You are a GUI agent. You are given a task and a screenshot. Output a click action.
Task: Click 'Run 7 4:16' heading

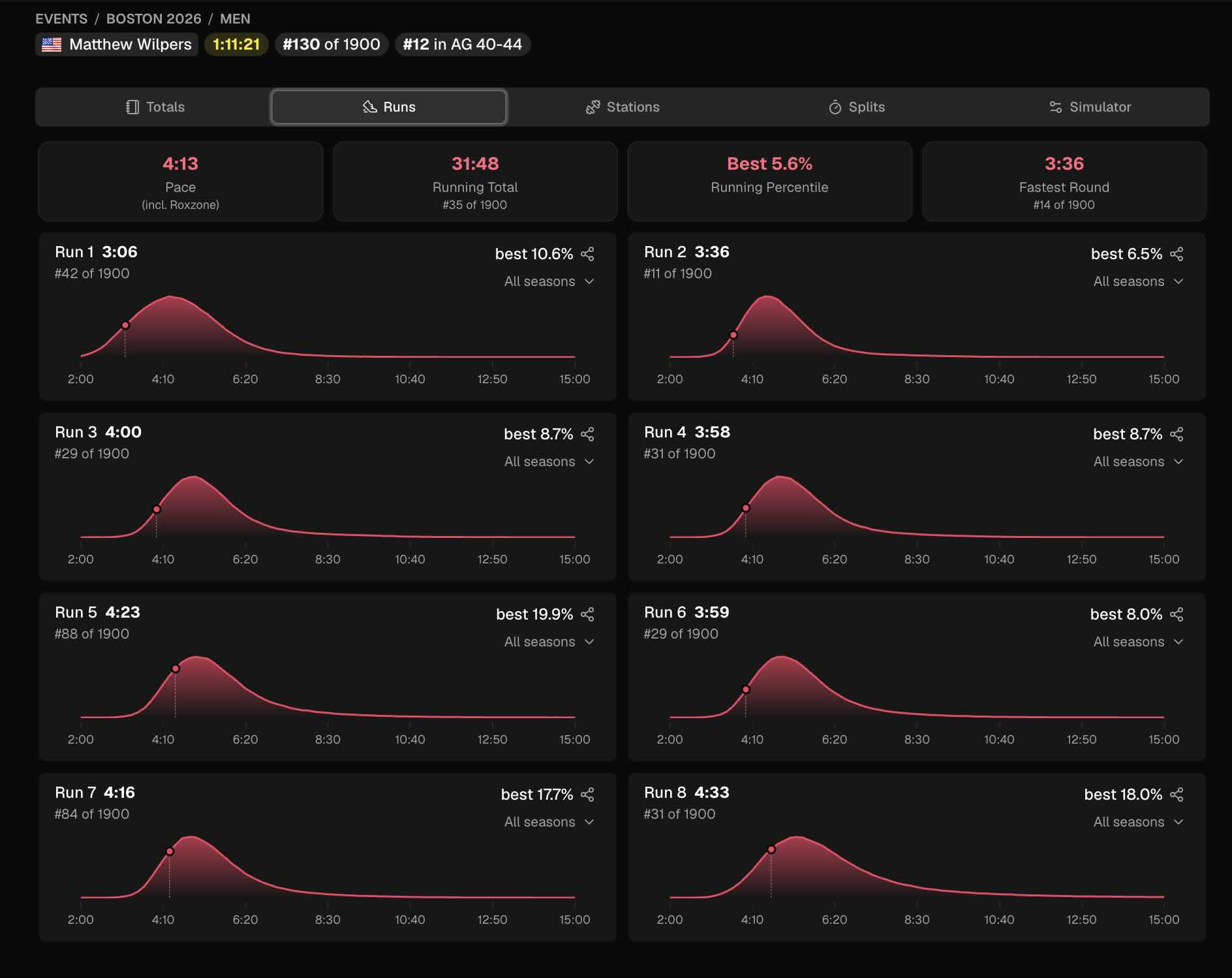point(95,793)
